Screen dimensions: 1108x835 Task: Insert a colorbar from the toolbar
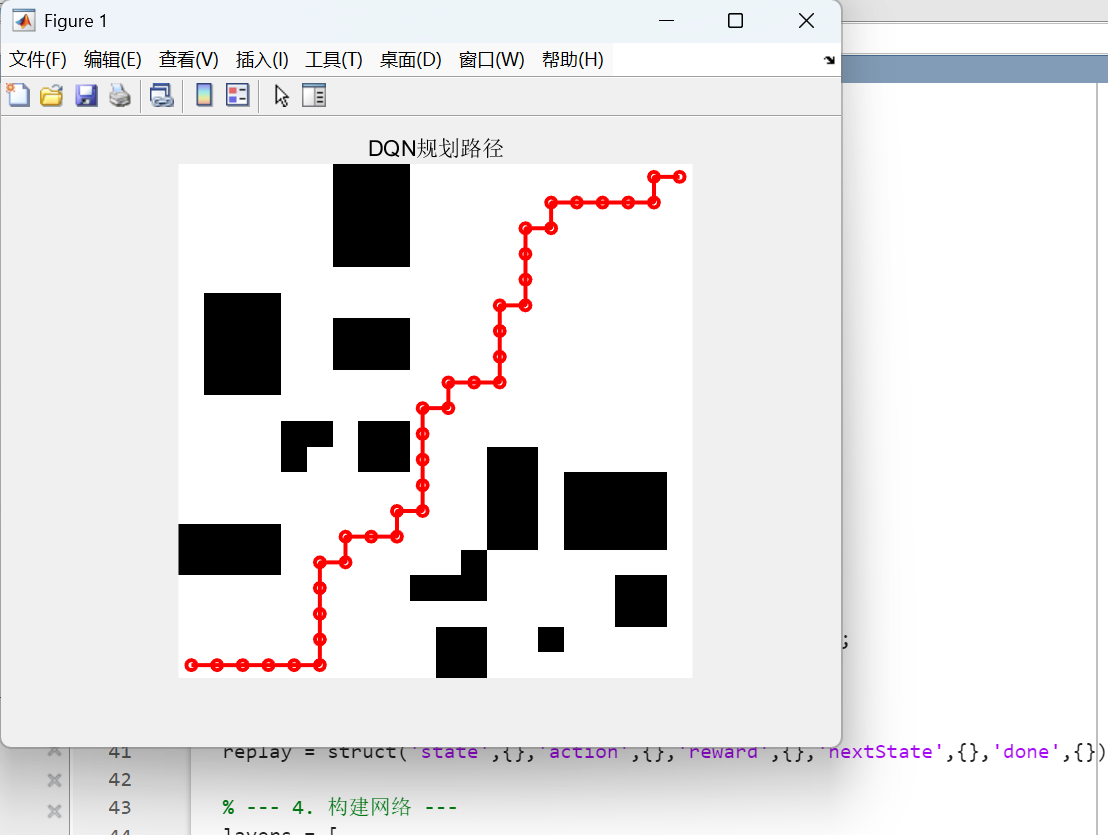204,95
